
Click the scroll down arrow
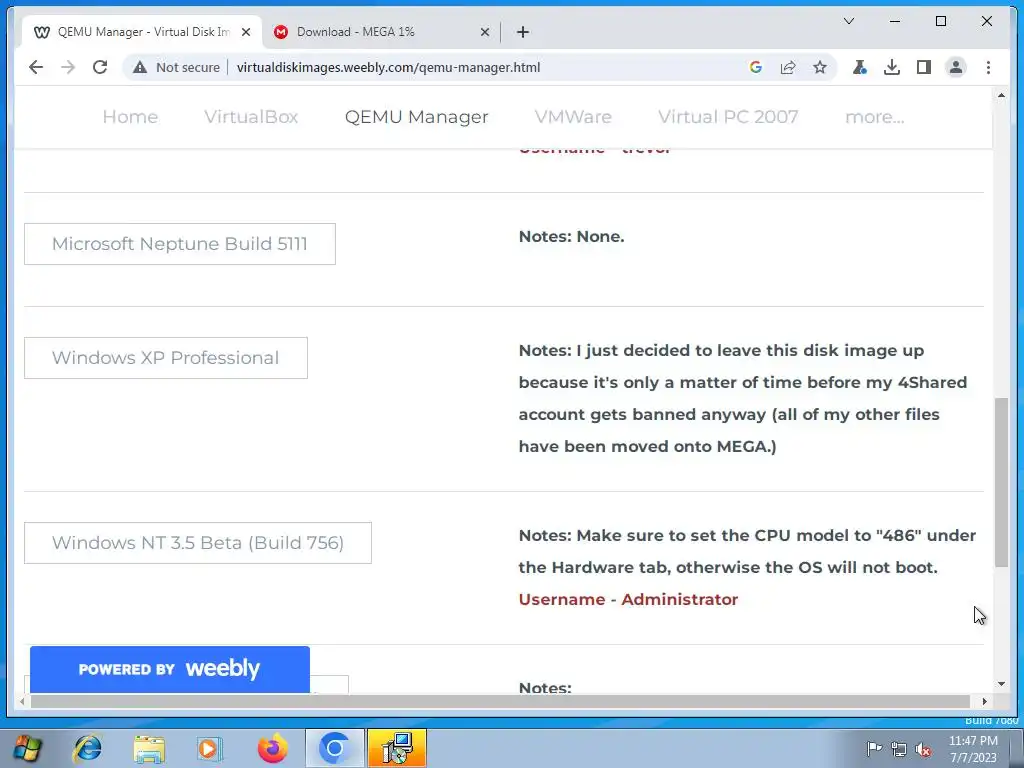(x=1001, y=684)
